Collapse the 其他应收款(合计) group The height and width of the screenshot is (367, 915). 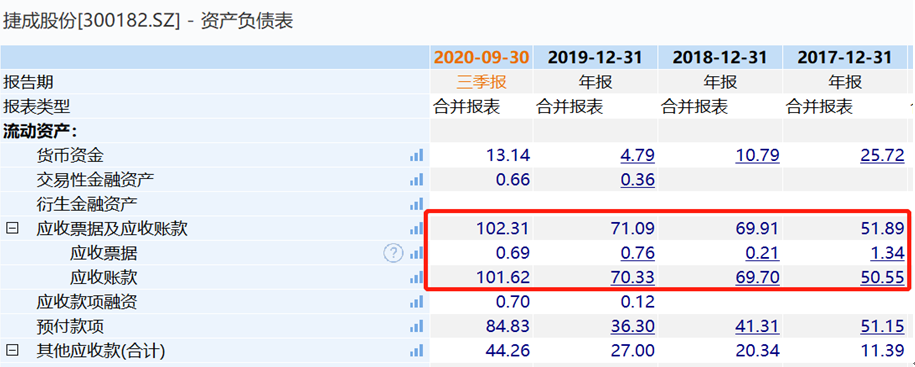coord(11,351)
